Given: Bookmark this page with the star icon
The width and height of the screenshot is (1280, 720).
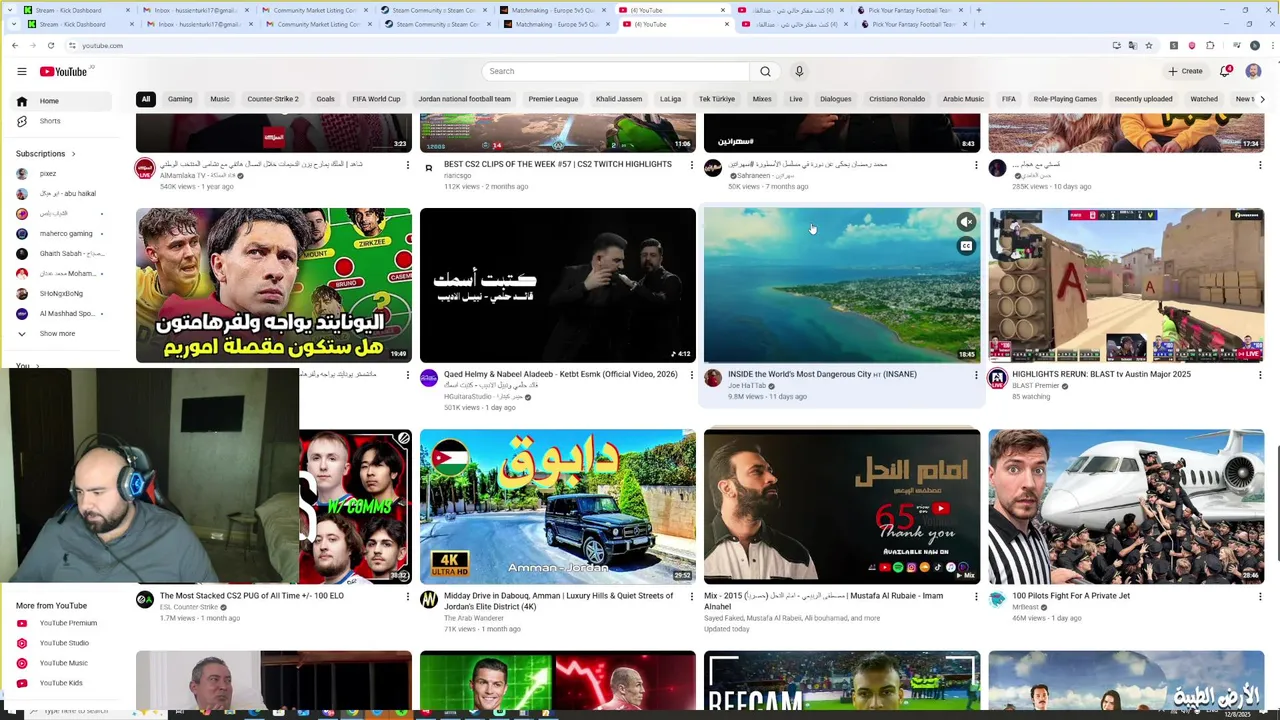Looking at the screenshot, I should click(1148, 45).
